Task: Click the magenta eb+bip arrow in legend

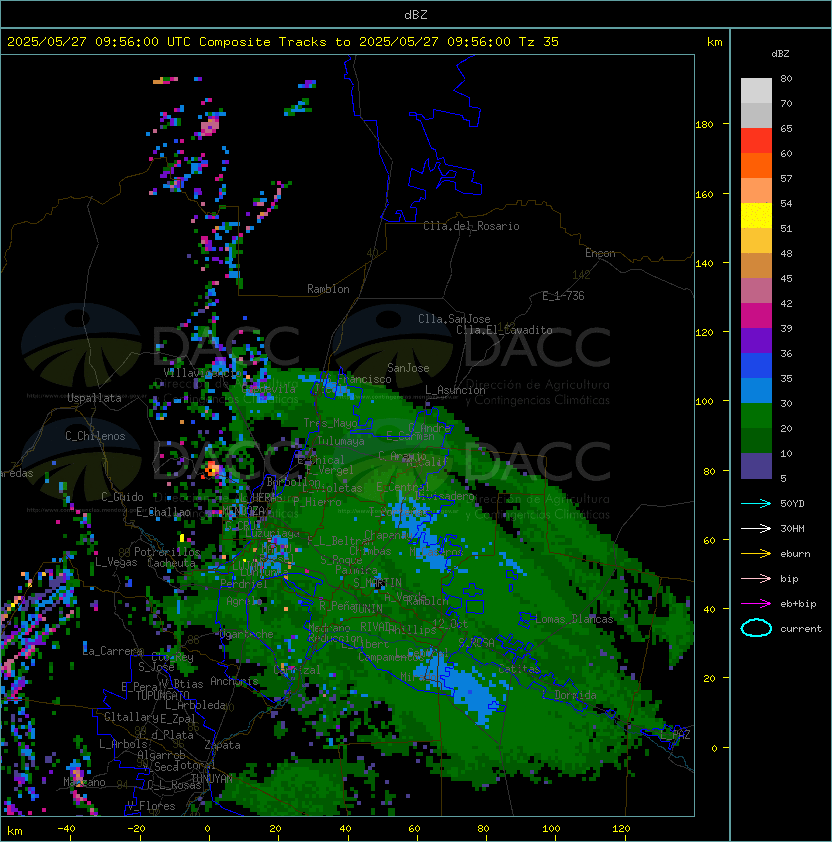Action: (756, 604)
